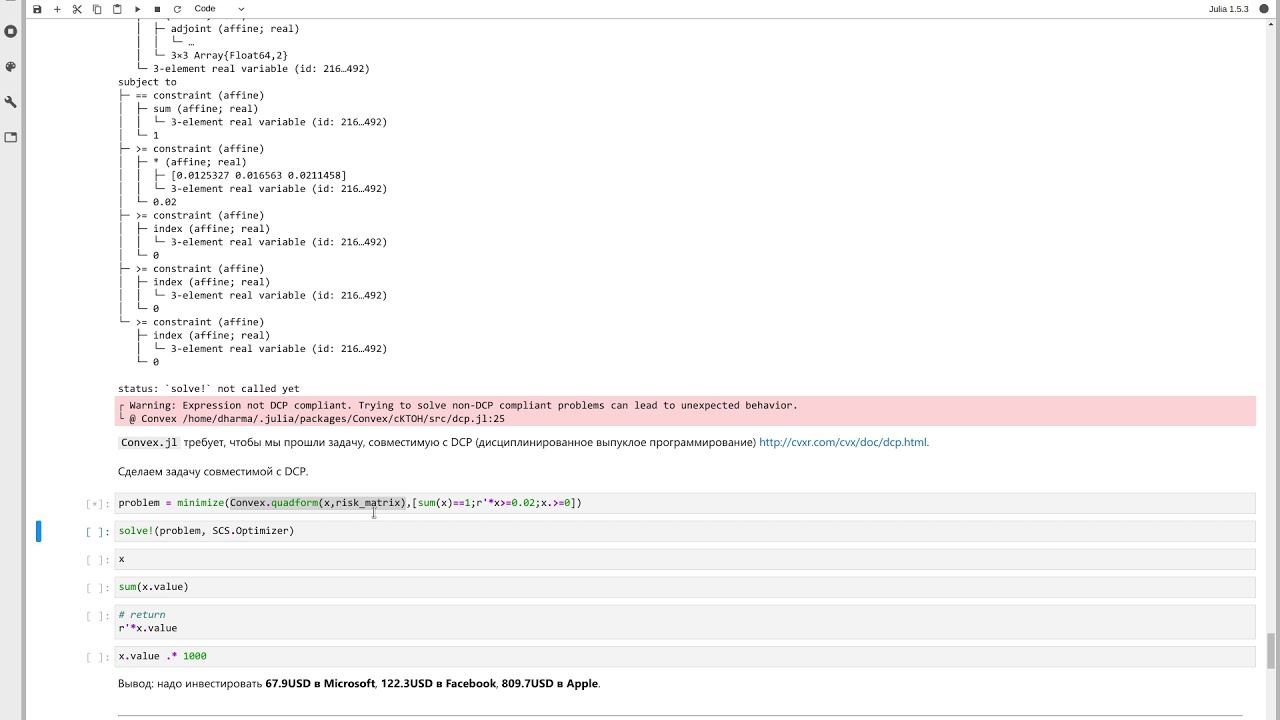Insert a new cell with the plus icon
The width and height of the screenshot is (1280, 720).
[57, 9]
